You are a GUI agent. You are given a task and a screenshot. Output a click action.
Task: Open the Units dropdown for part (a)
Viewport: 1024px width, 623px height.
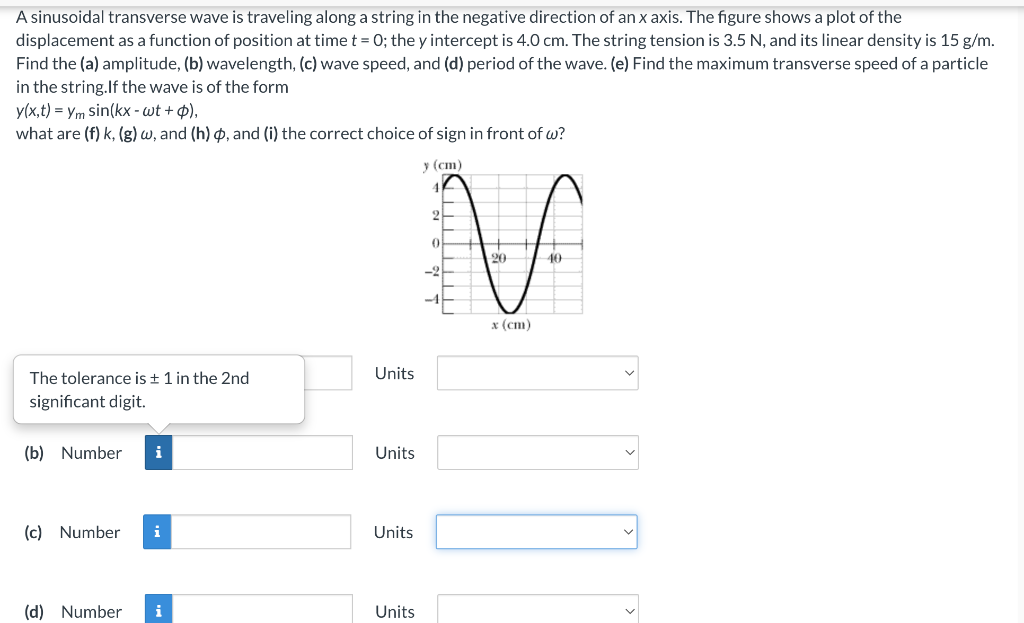click(537, 373)
